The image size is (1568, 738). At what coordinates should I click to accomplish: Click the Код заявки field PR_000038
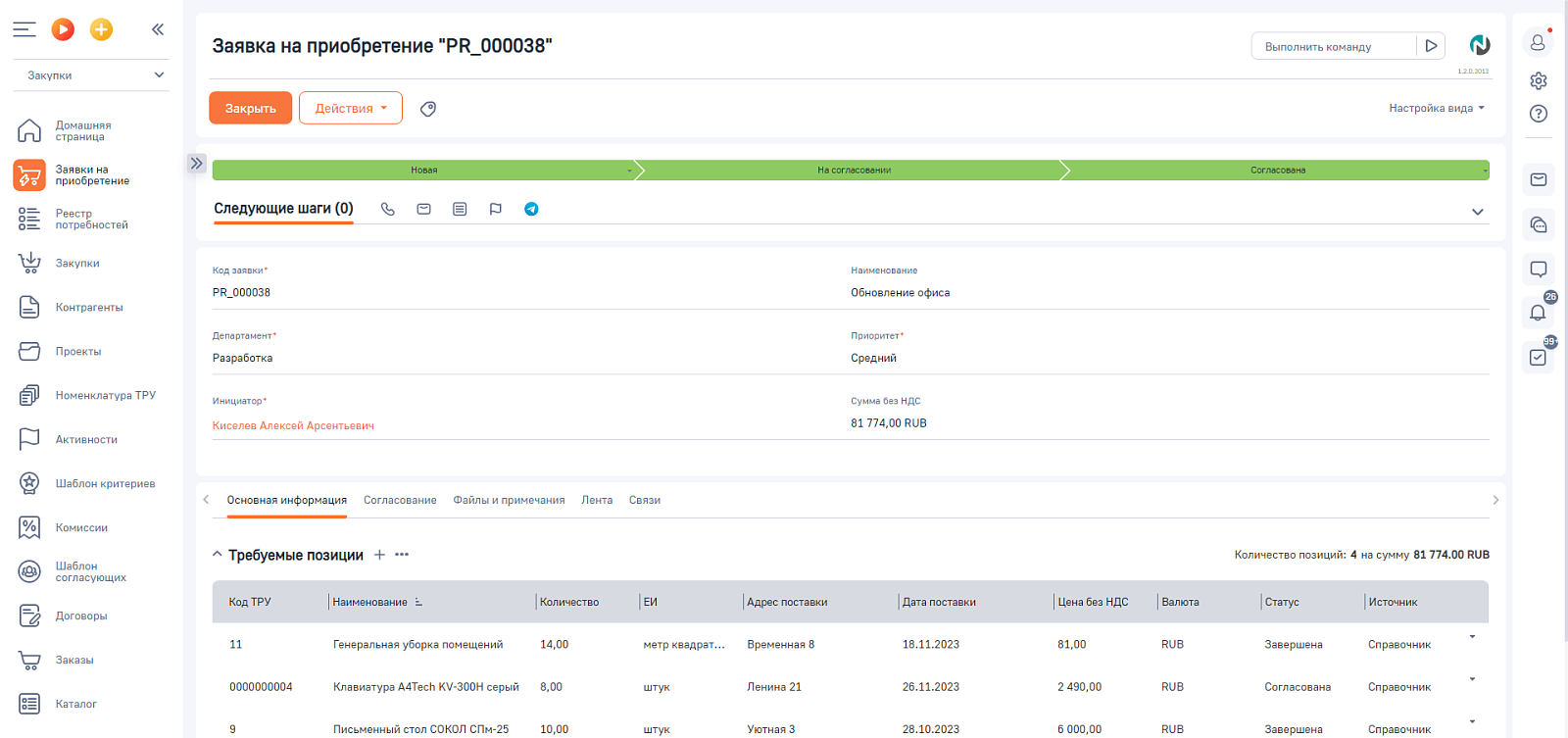[531, 292]
